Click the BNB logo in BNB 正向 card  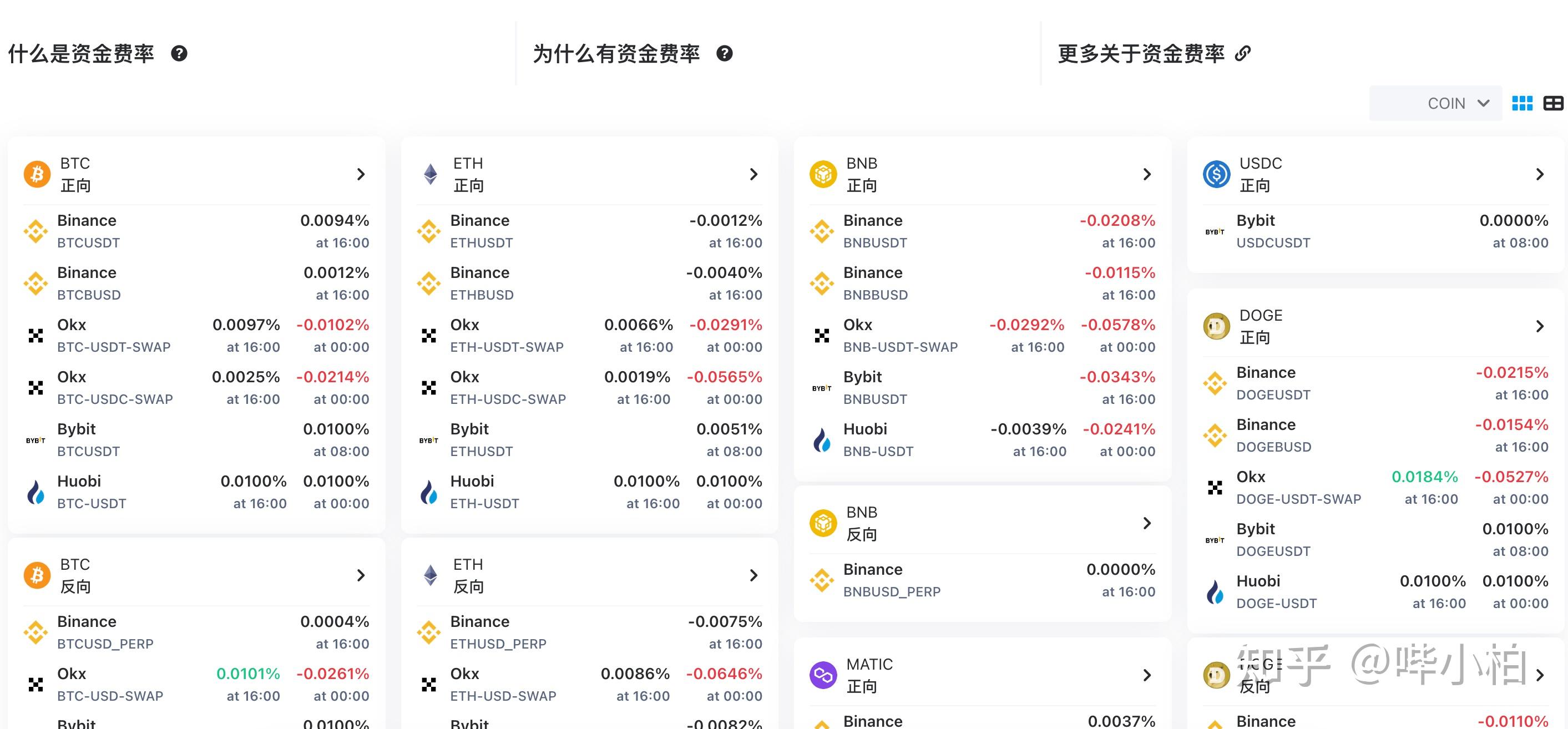[823, 174]
